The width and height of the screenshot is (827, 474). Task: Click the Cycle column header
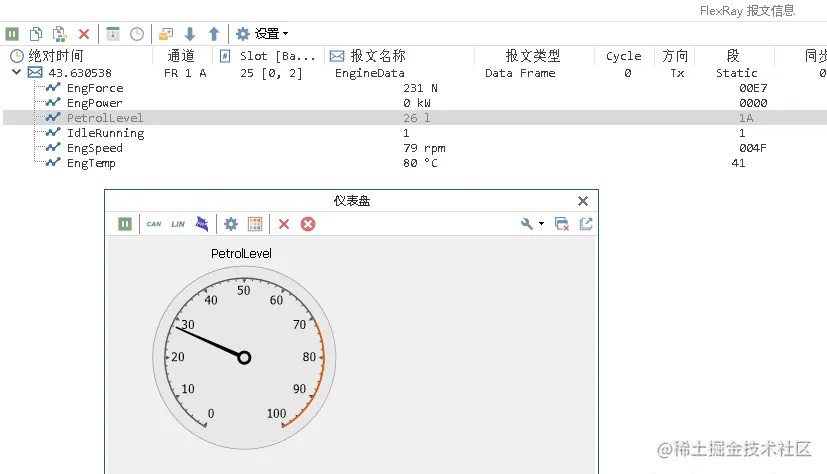tap(624, 56)
